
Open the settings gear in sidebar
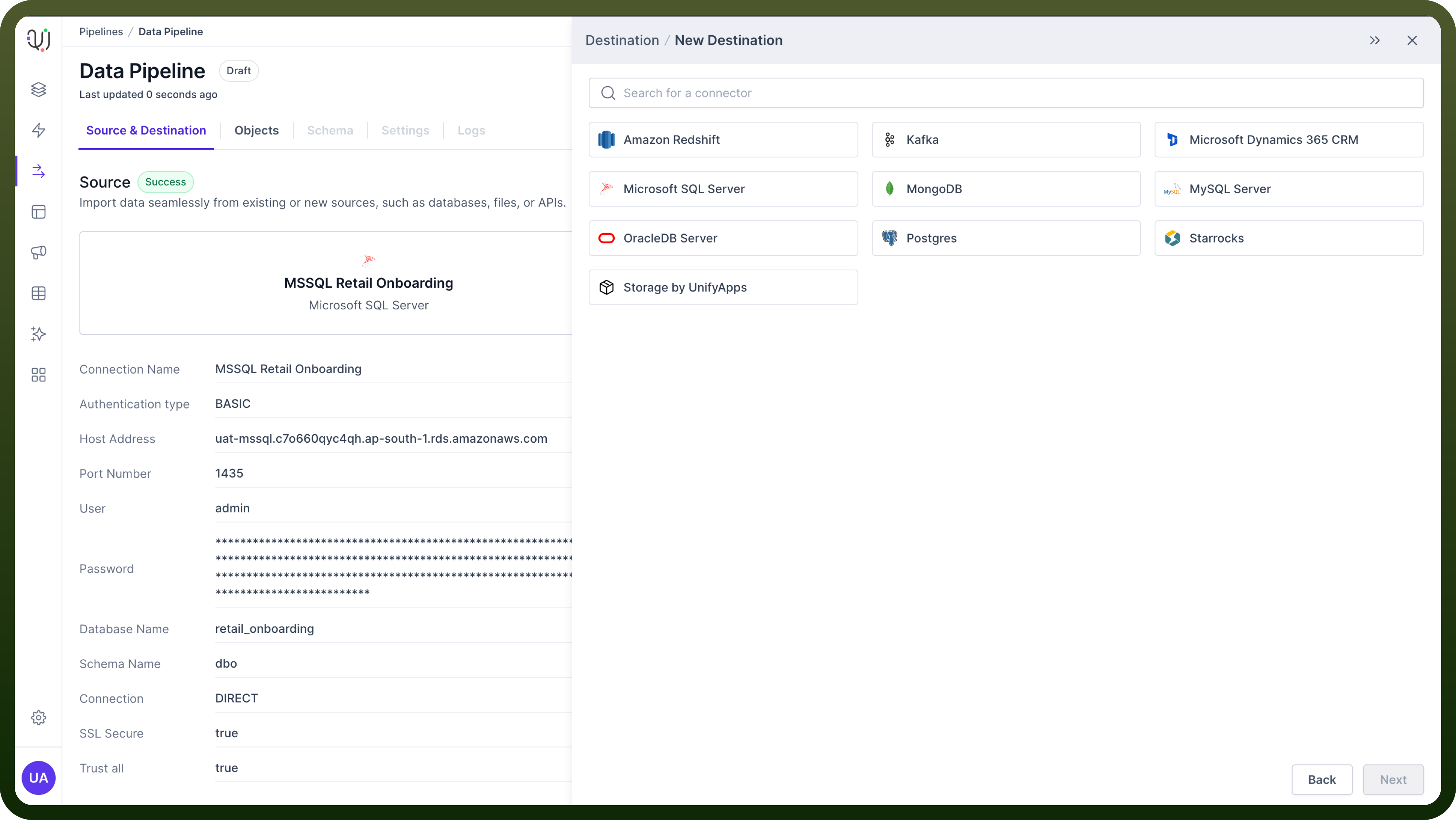(x=38, y=717)
